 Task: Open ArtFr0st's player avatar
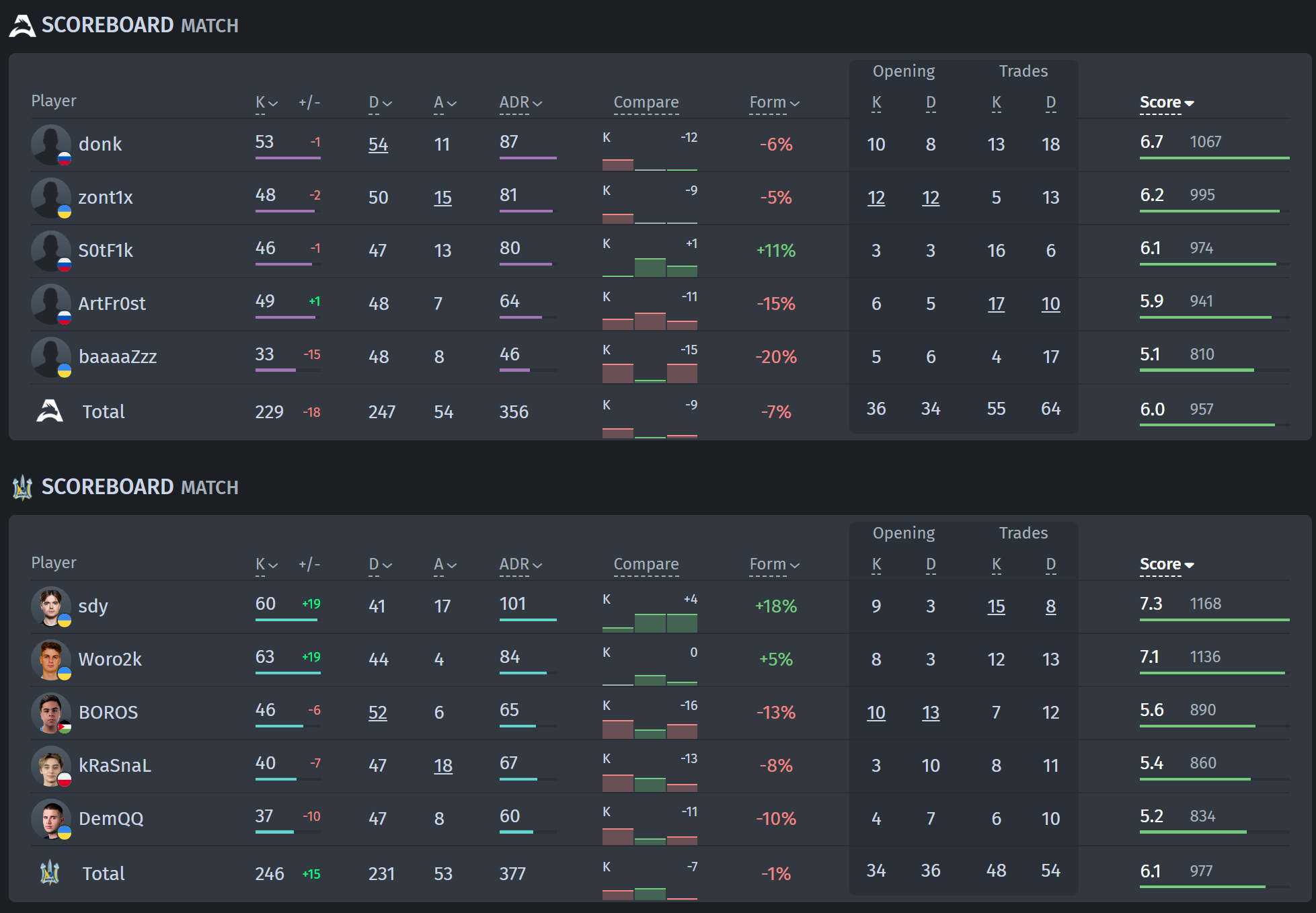pyautogui.click(x=51, y=304)
